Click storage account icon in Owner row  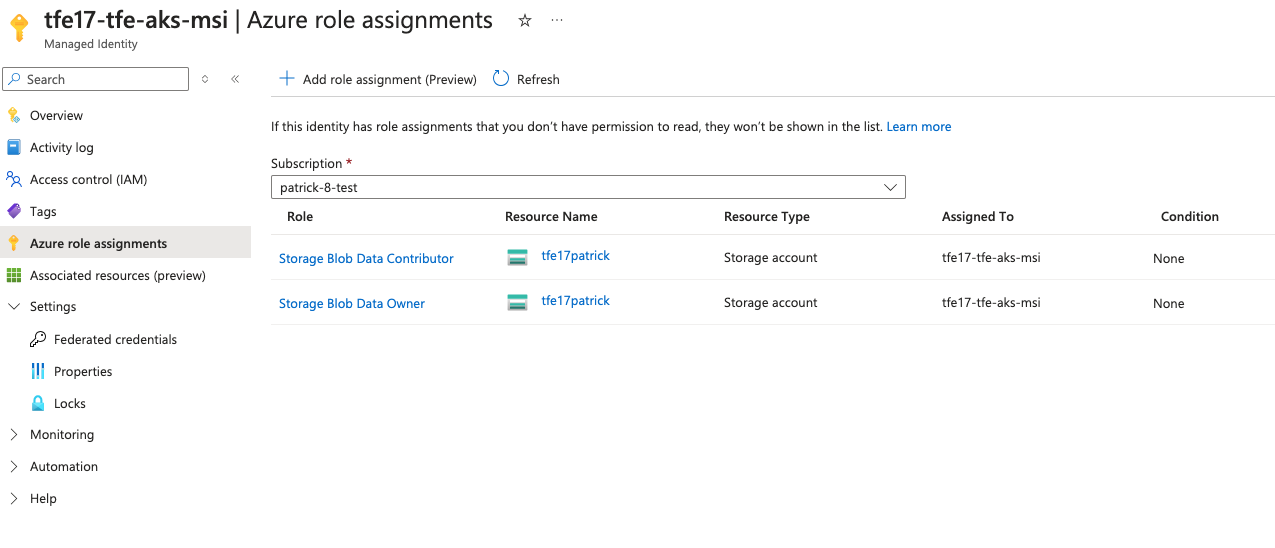coord(517,302)
